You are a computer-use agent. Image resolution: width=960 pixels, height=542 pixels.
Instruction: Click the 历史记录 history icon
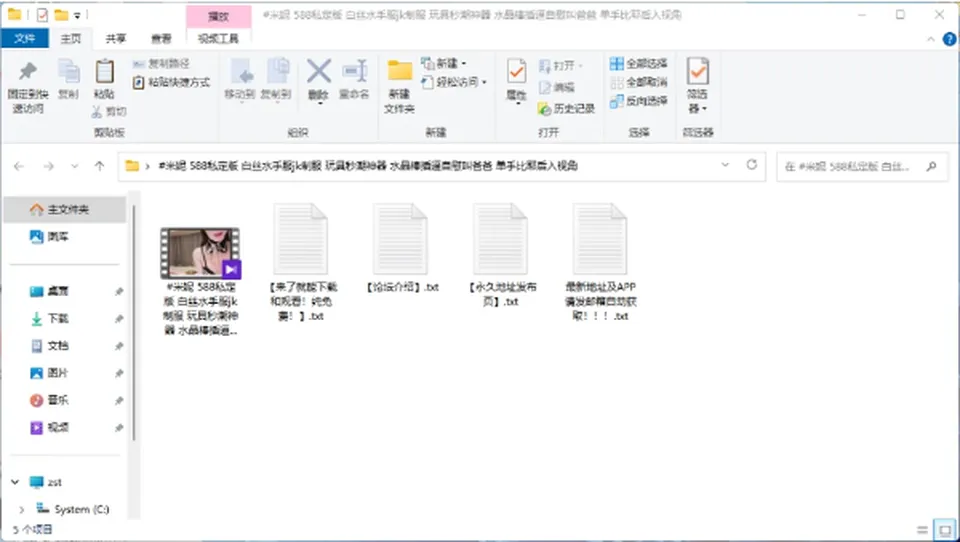coord(545,109)
